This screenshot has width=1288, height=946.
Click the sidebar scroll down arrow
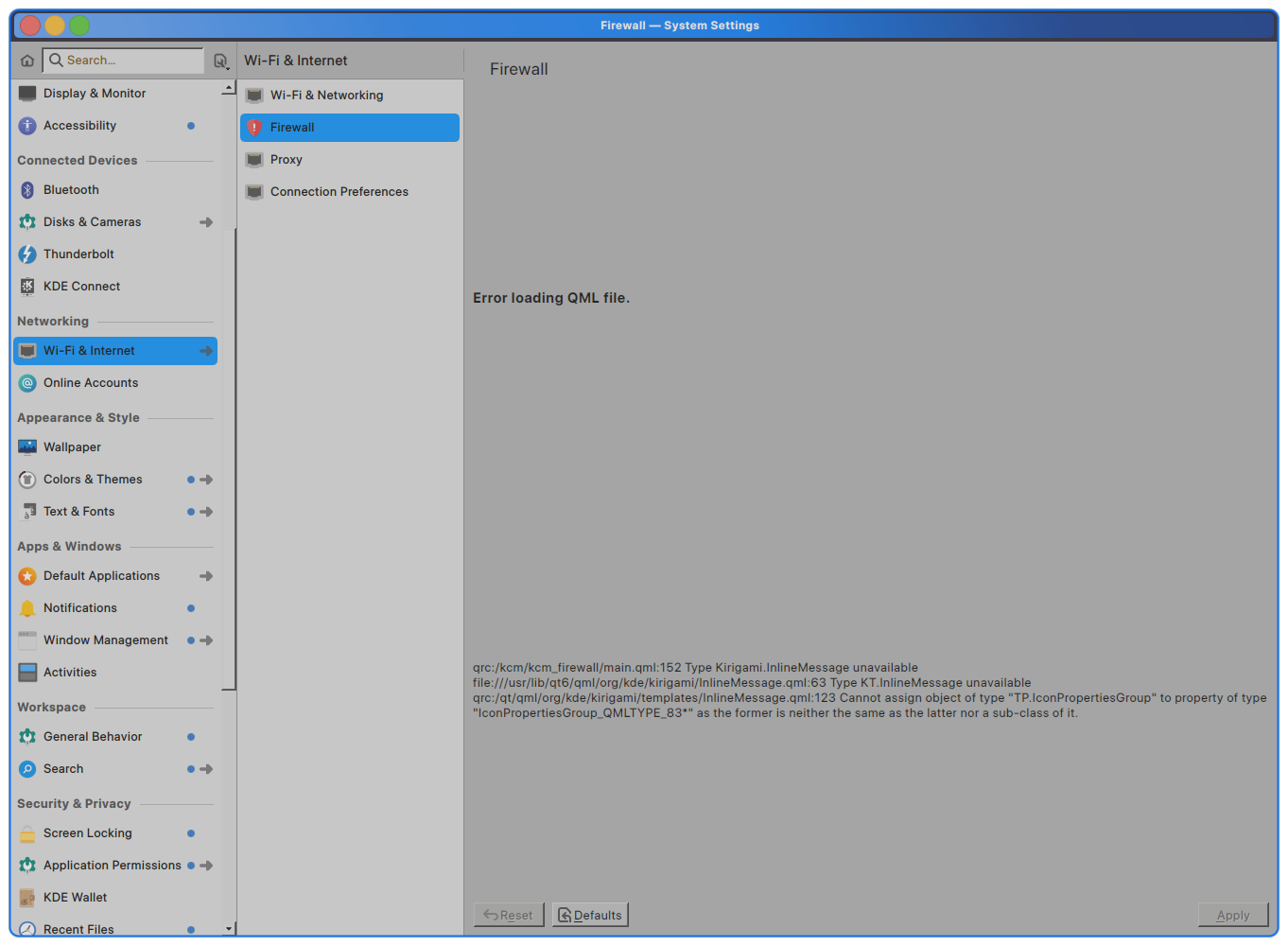(228, 929)
